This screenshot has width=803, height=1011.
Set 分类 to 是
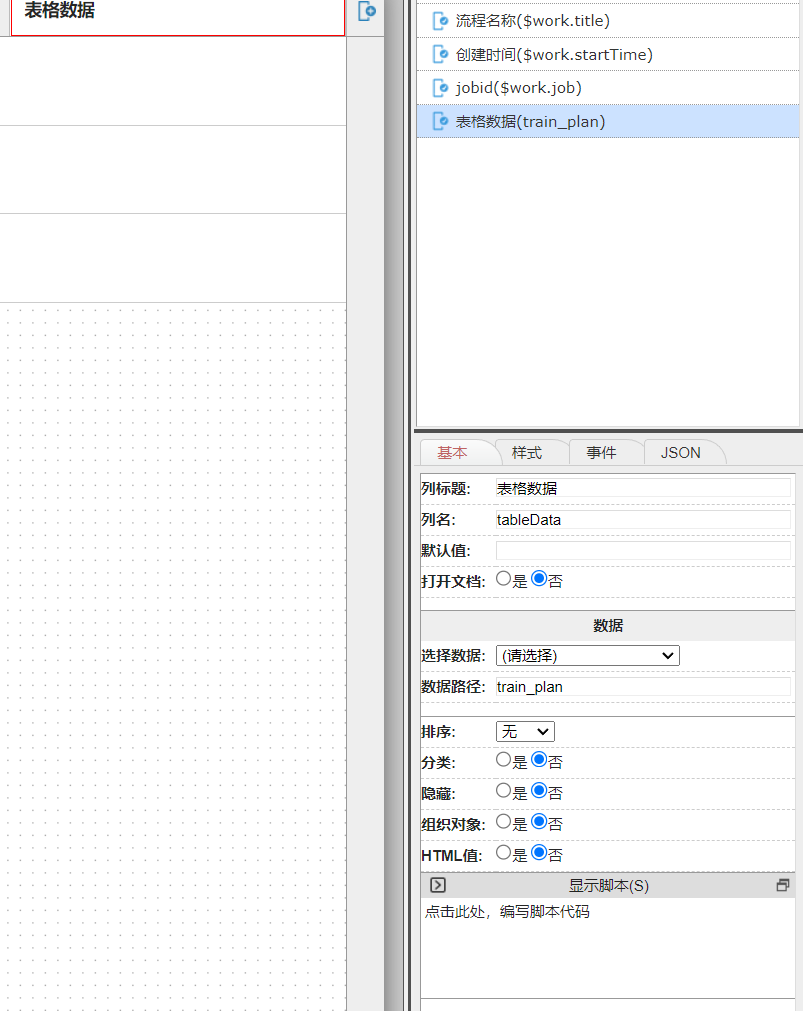coord(503,760)
